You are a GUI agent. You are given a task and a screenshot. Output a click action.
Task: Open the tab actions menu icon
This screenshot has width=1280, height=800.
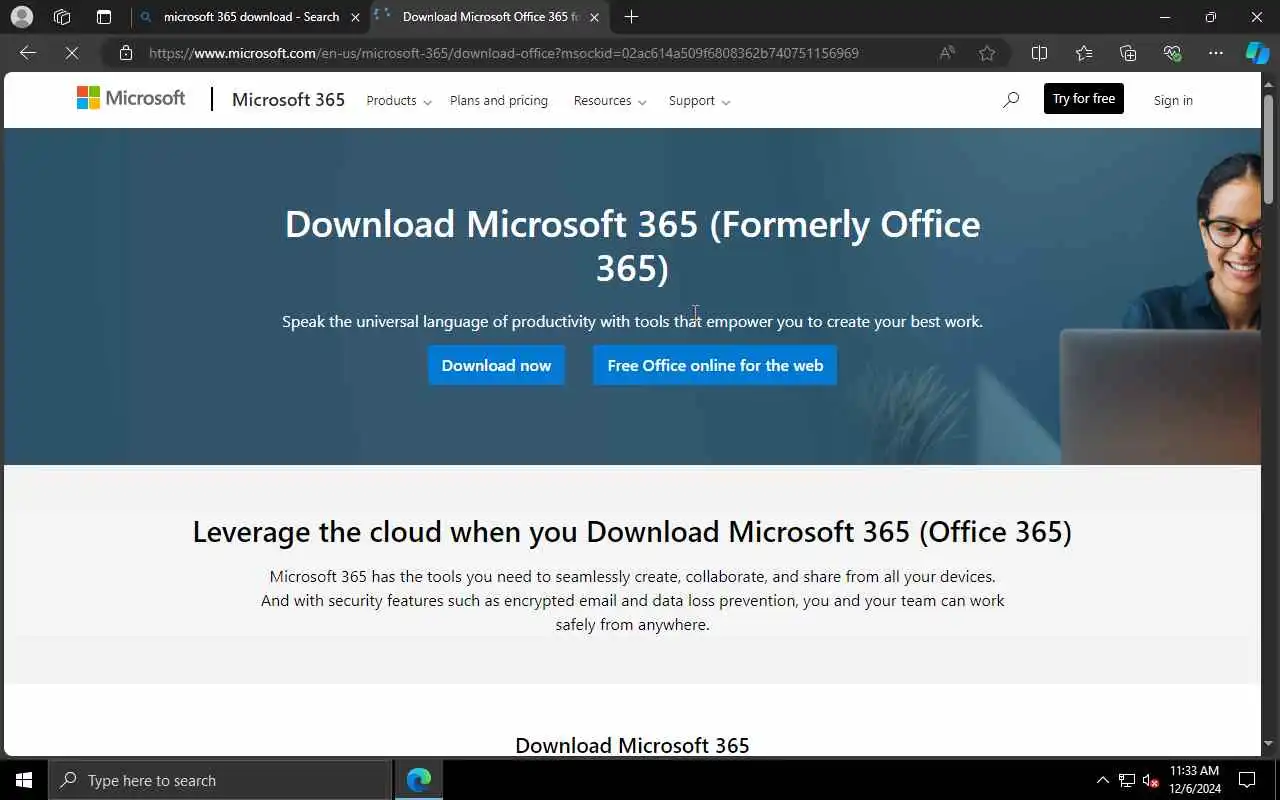pos(103,17)
